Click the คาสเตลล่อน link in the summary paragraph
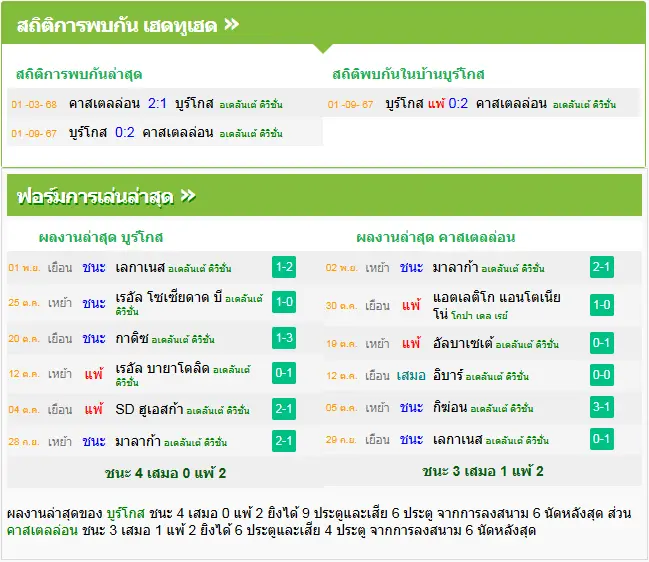This screenshot has height=562, width=649. coord(42,530)
